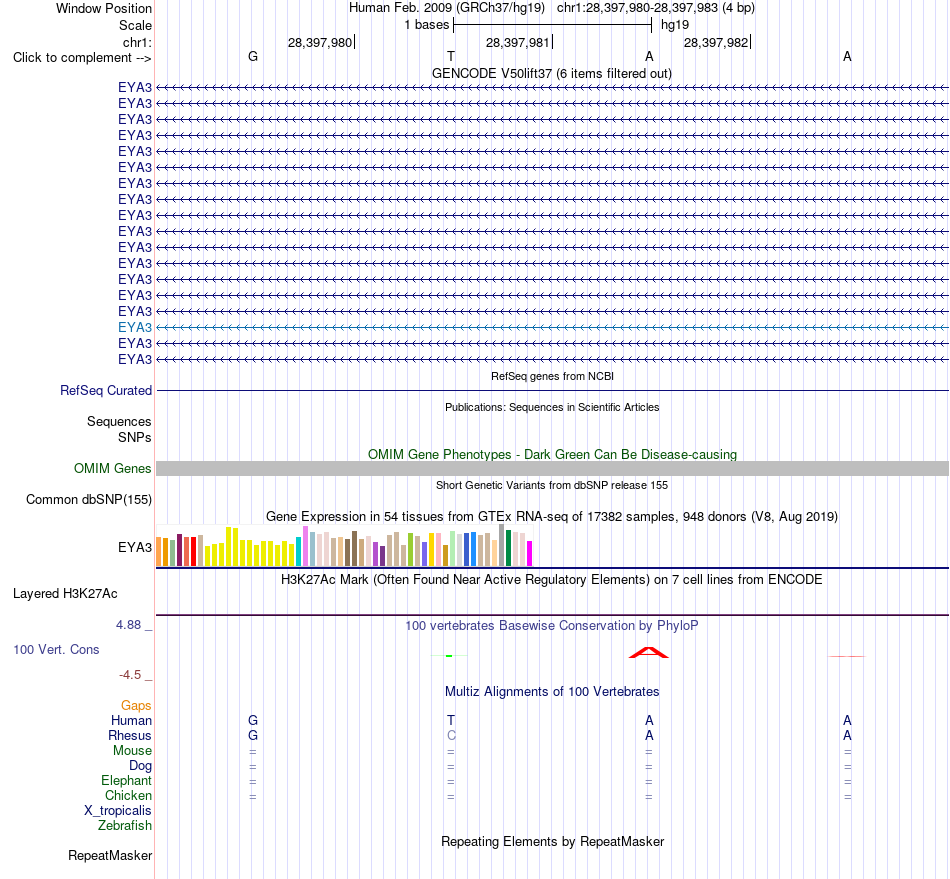Click the Human G base in Multiz
This screenshot has width=950, height=879.
point(253,720)
